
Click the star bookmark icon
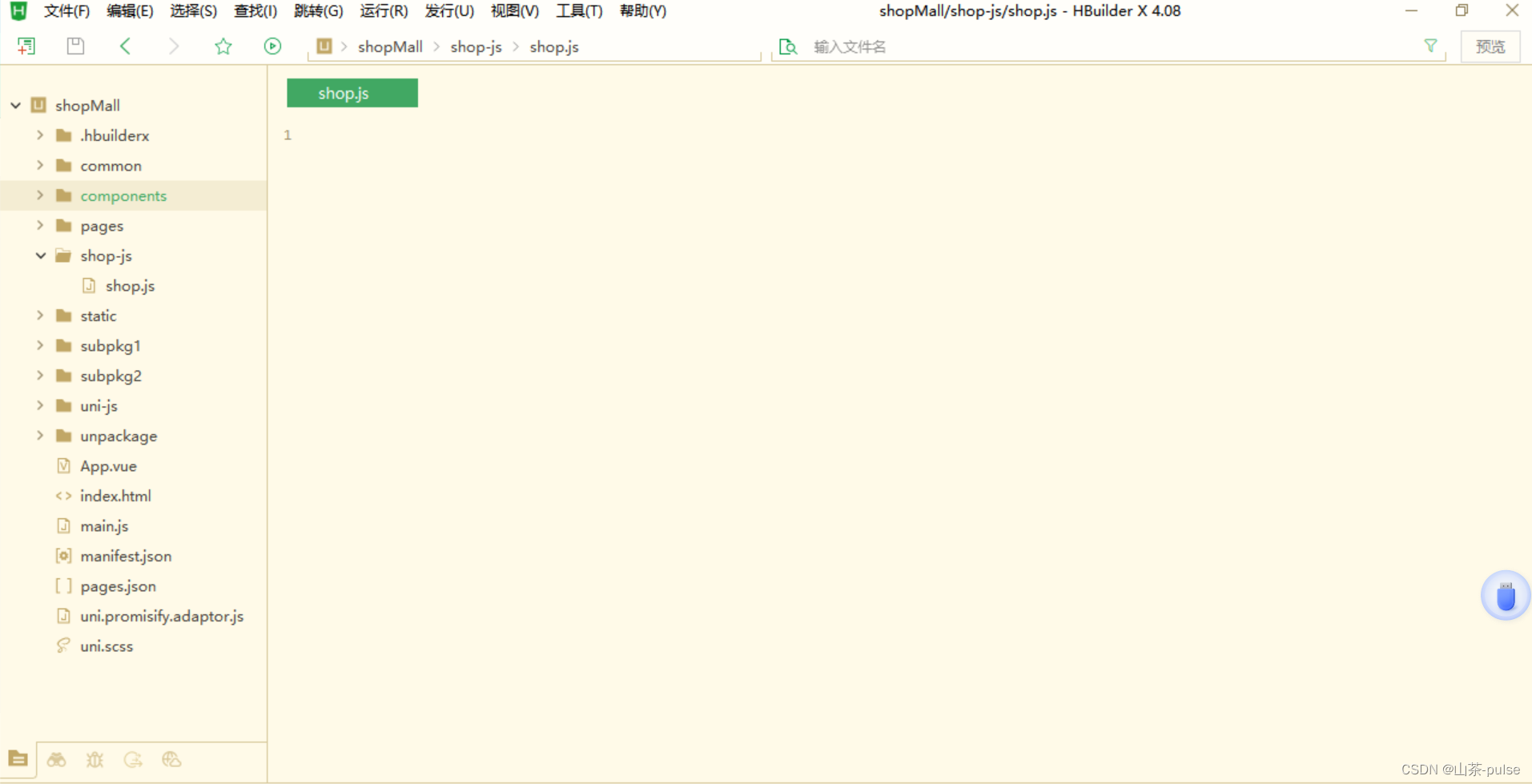pyautogui.click(x=223, y=46)
